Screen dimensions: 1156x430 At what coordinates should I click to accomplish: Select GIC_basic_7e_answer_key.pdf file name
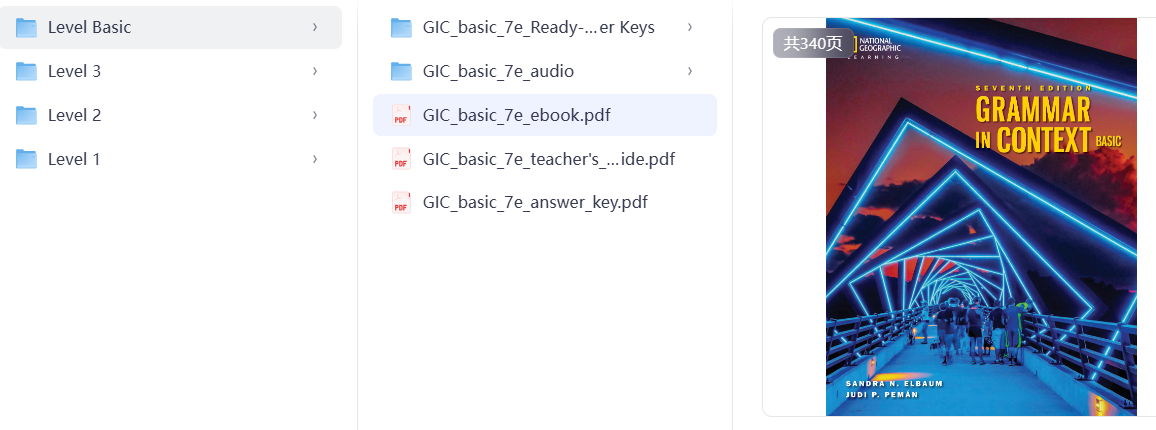click(x=535, y=203)
